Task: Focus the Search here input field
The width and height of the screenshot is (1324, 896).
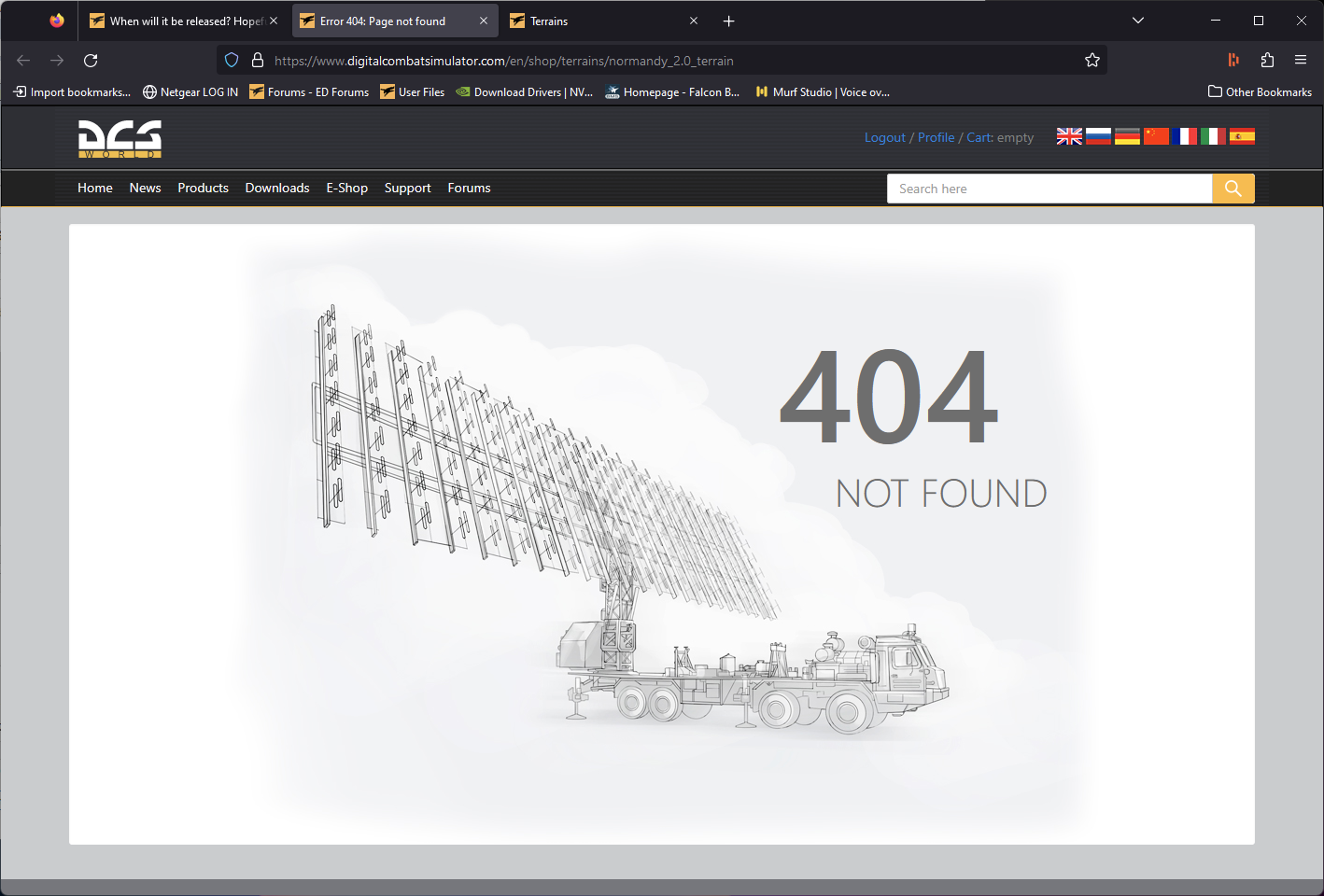Action: 1049,189
